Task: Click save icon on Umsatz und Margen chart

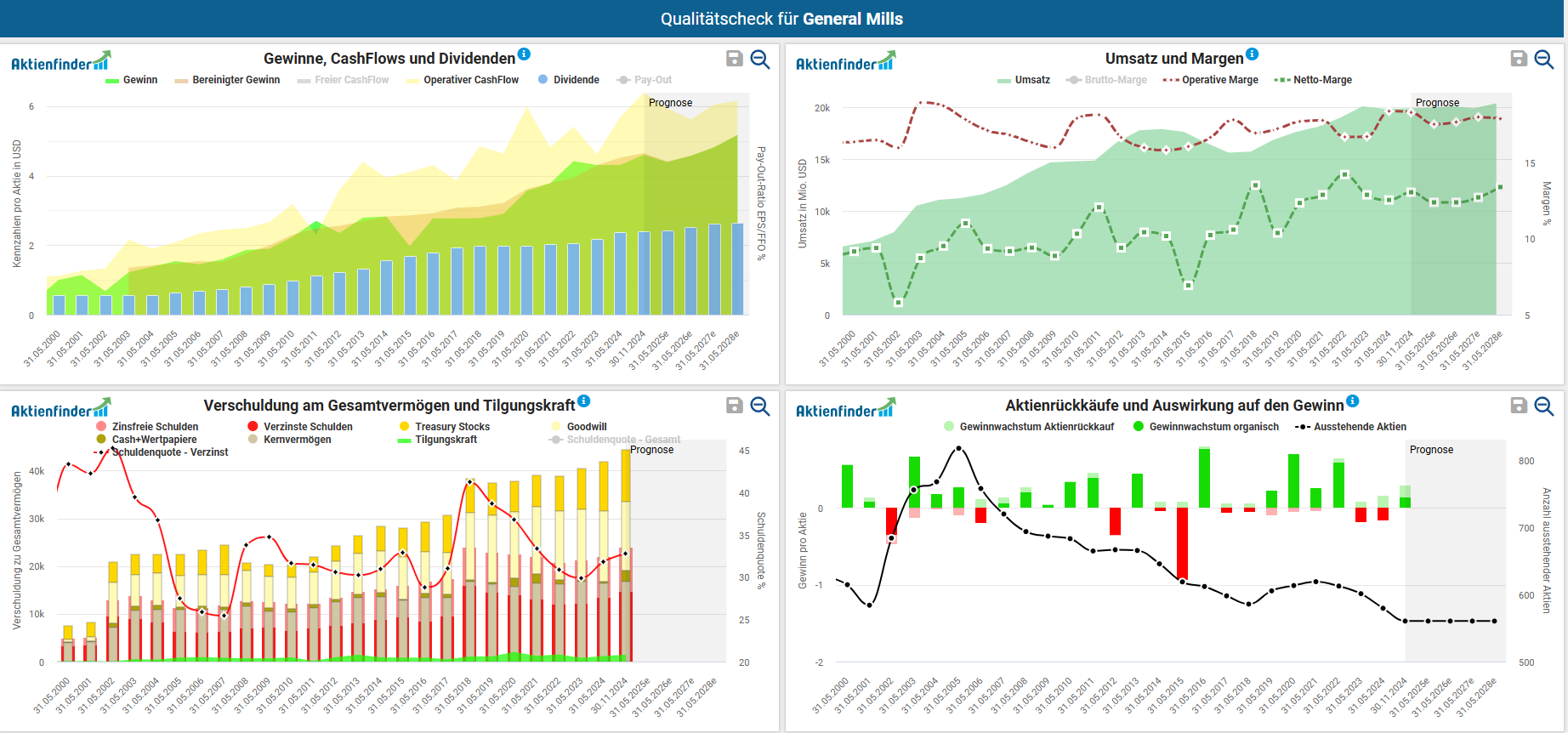Action: tap(1519, 59)
